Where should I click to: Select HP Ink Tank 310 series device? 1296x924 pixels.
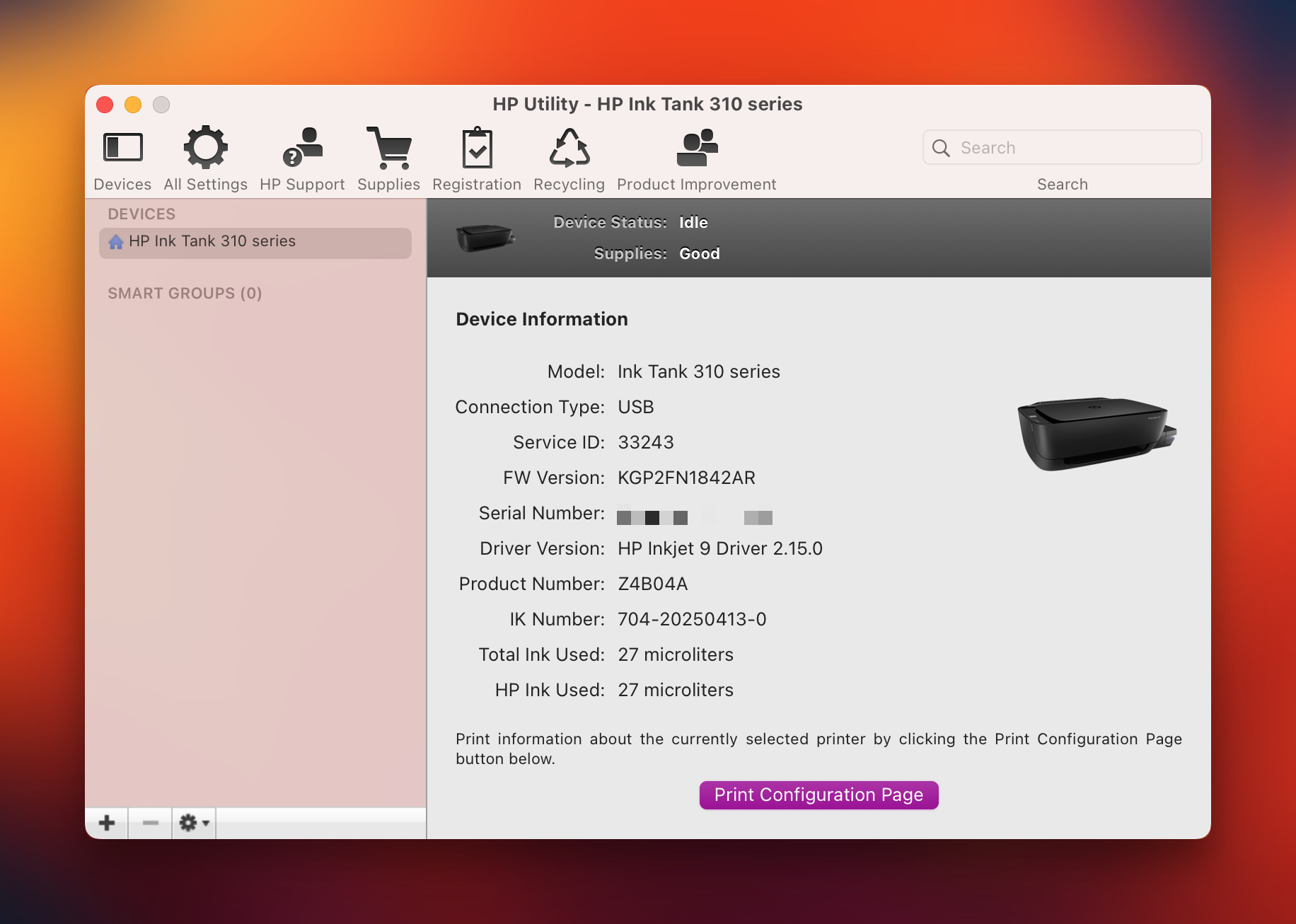click(x=255, y=242)
